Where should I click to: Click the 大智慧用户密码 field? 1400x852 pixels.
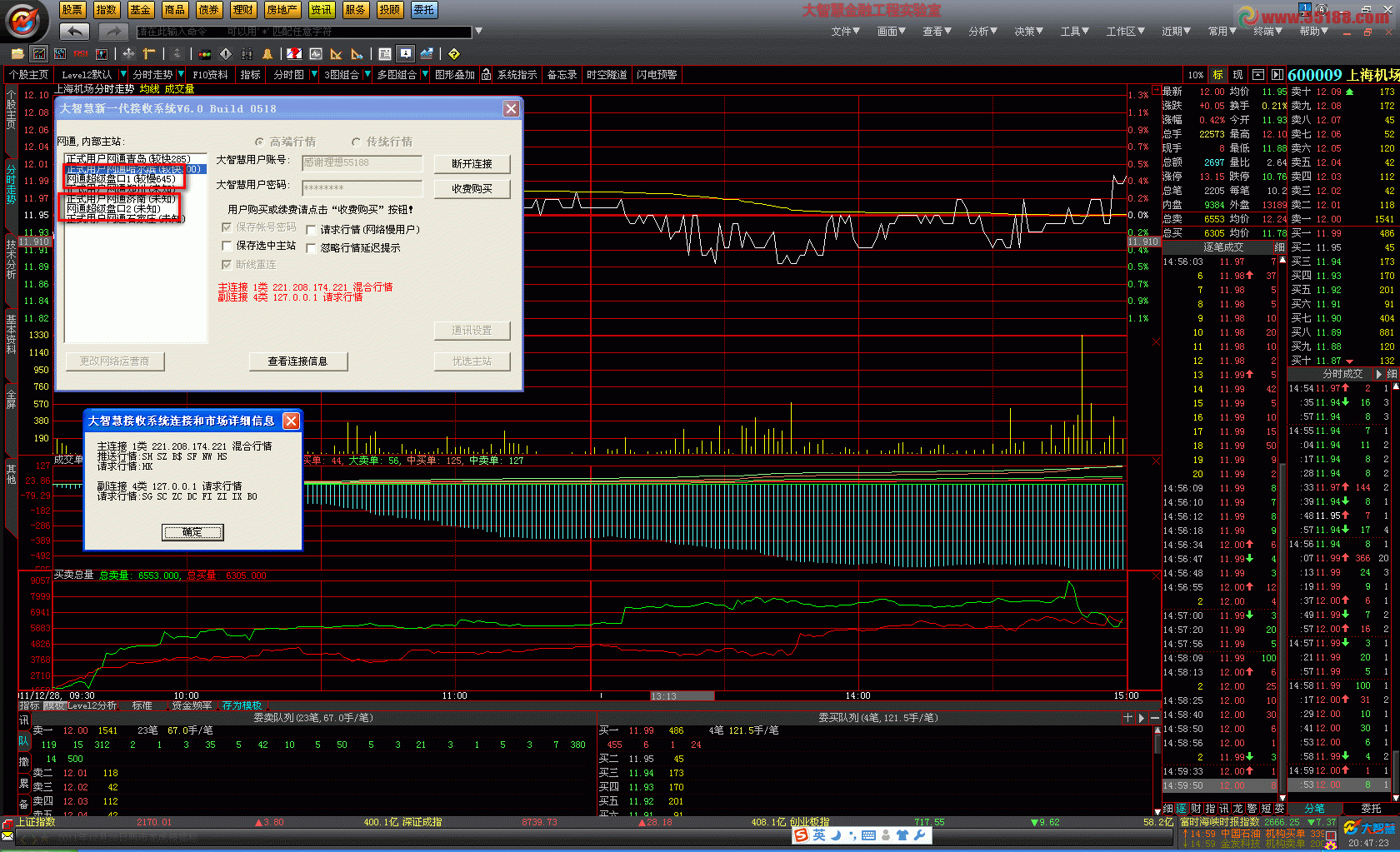(362, 188)
